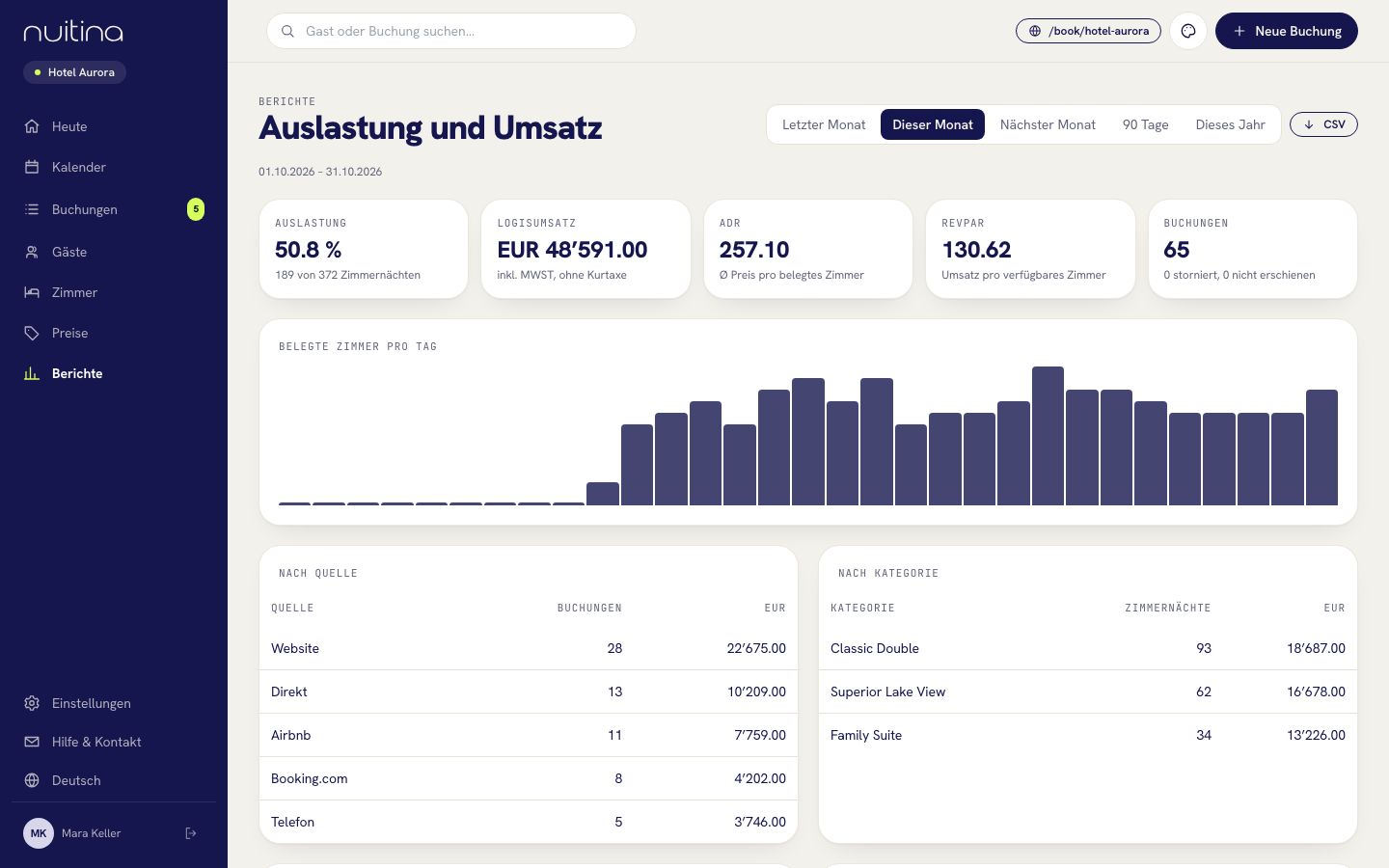Click the tallest bar in occupancy chart

point(1048,436)
